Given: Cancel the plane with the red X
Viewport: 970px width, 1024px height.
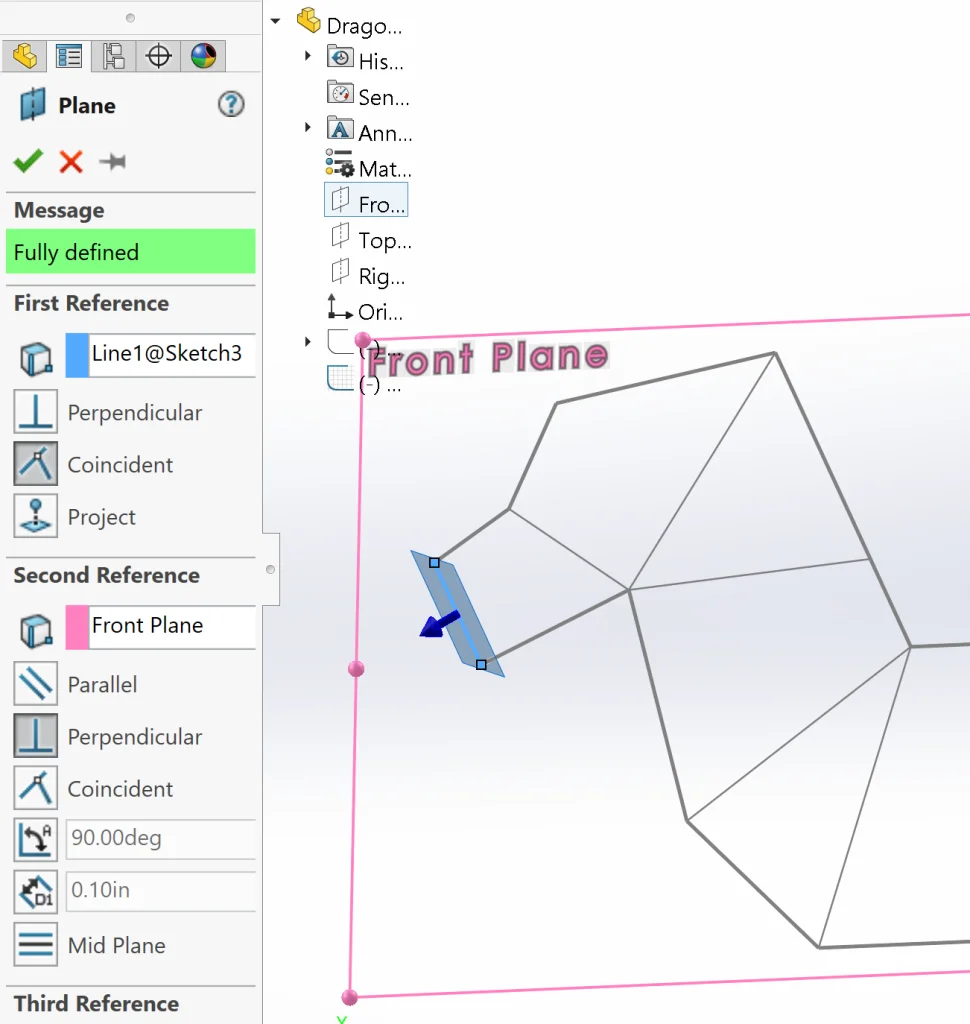Looking at the screenshot, I should 71,161.
